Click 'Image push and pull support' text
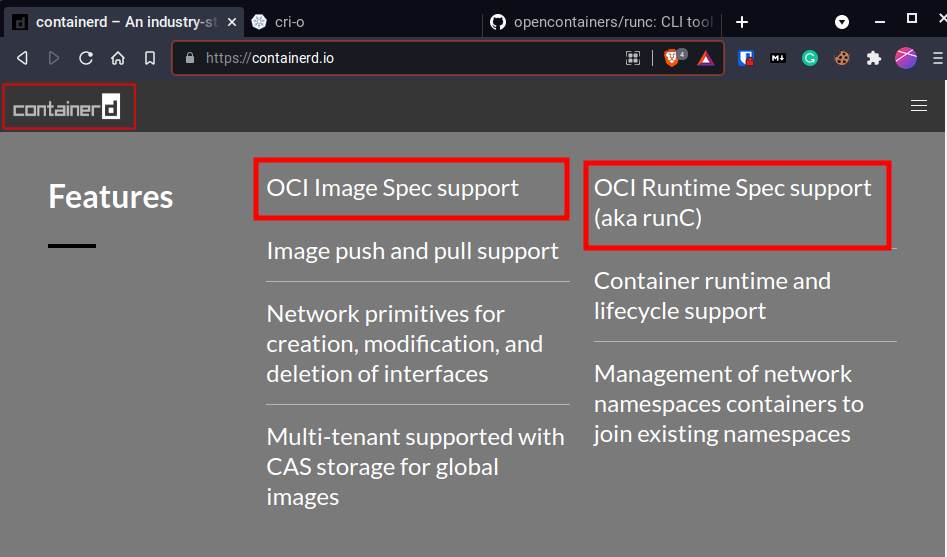This screenshot has height=557, width=947. (x=413, y=251)
